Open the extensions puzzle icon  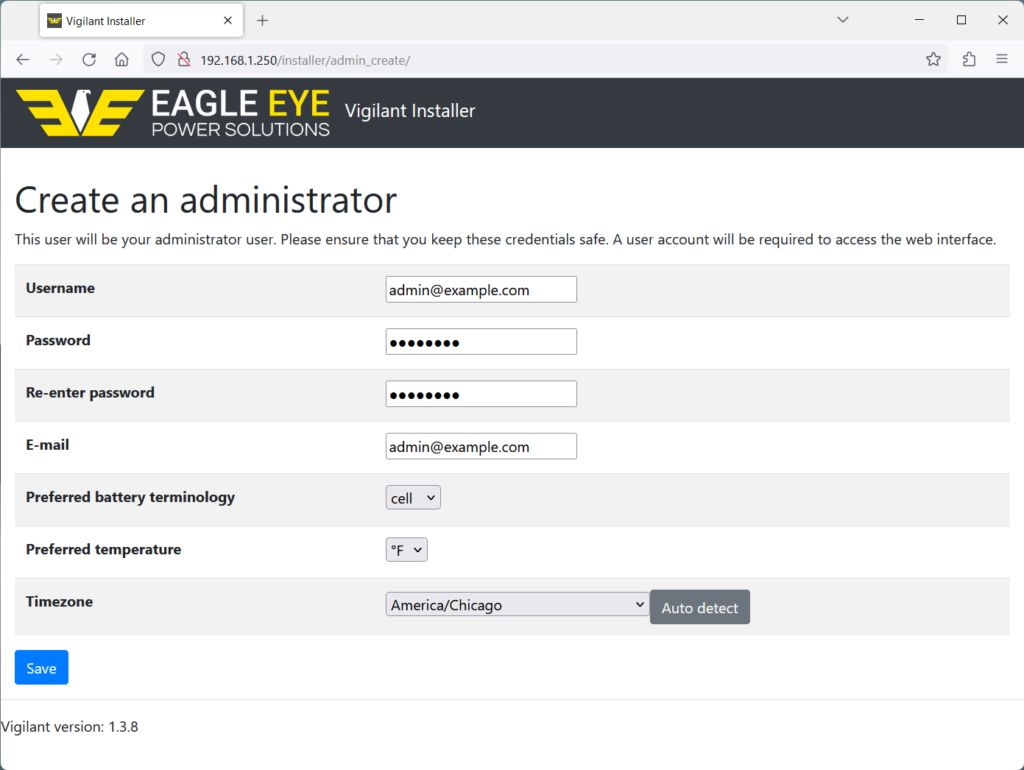[969, 59]
